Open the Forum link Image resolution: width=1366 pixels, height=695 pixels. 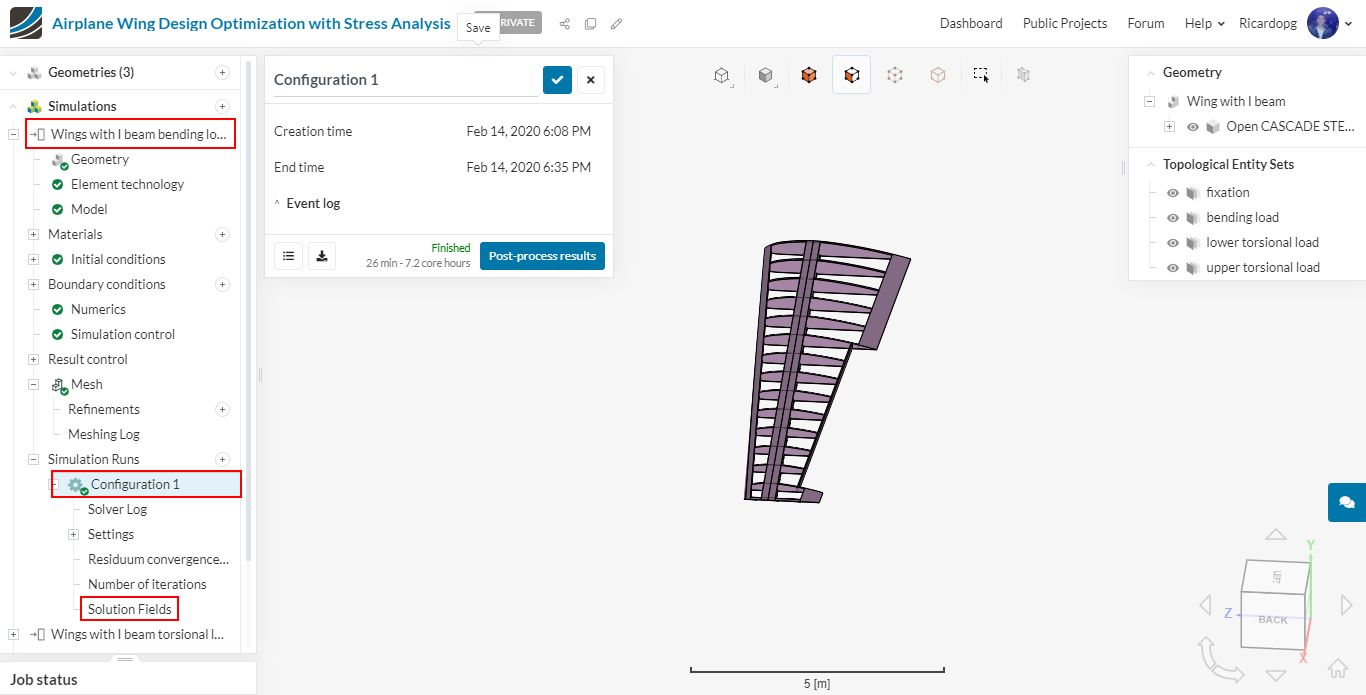tap(1145, 23)
